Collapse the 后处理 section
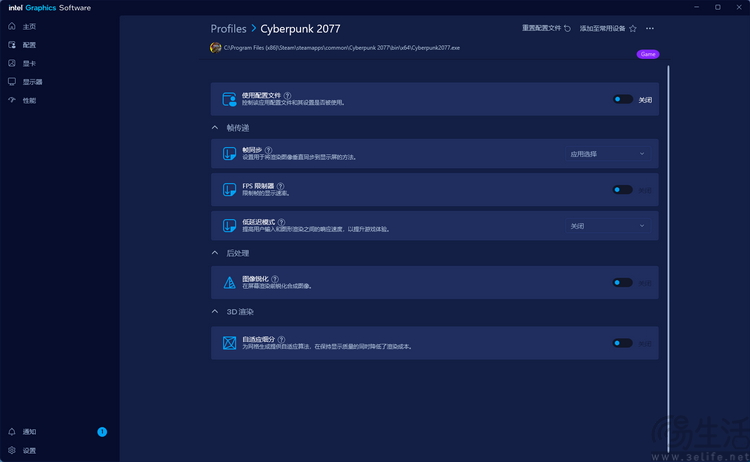This screenshot has width=750, height=462. 215,253
